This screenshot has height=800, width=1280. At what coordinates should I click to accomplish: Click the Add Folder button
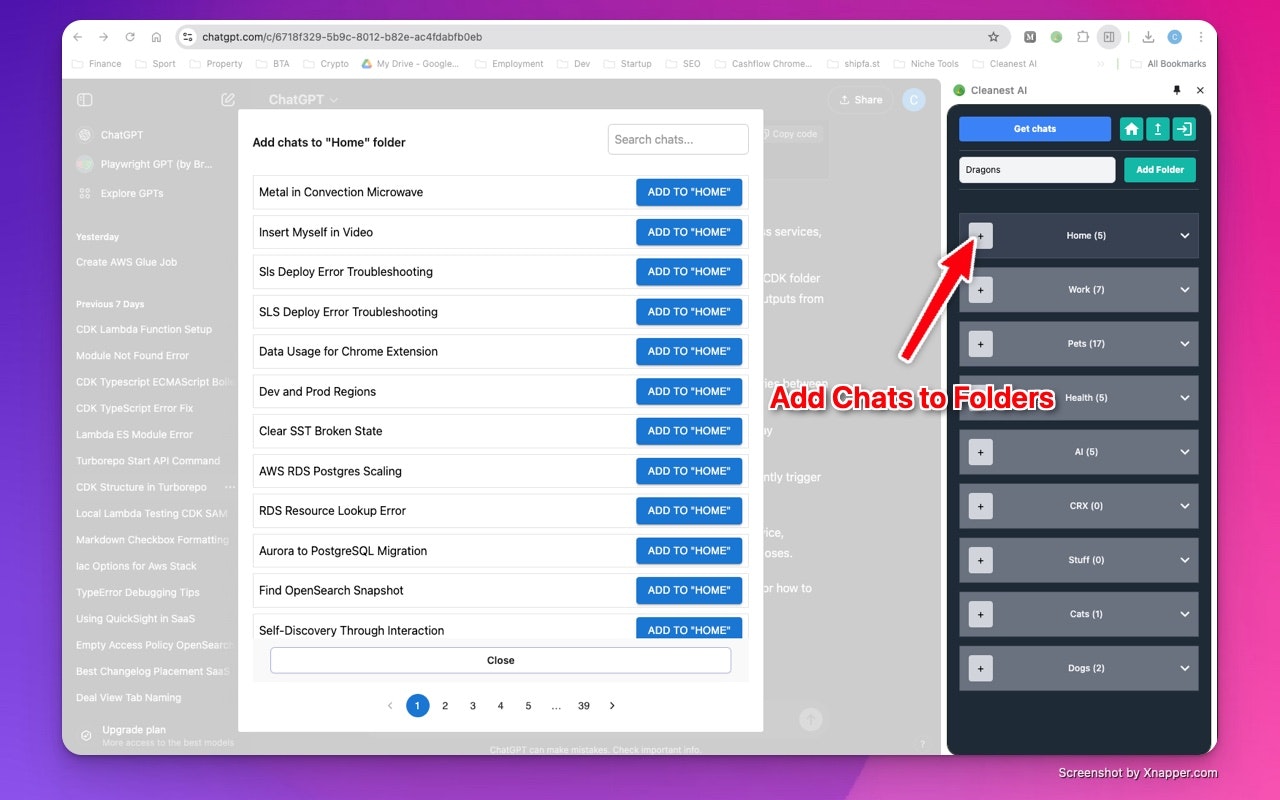1160,170
